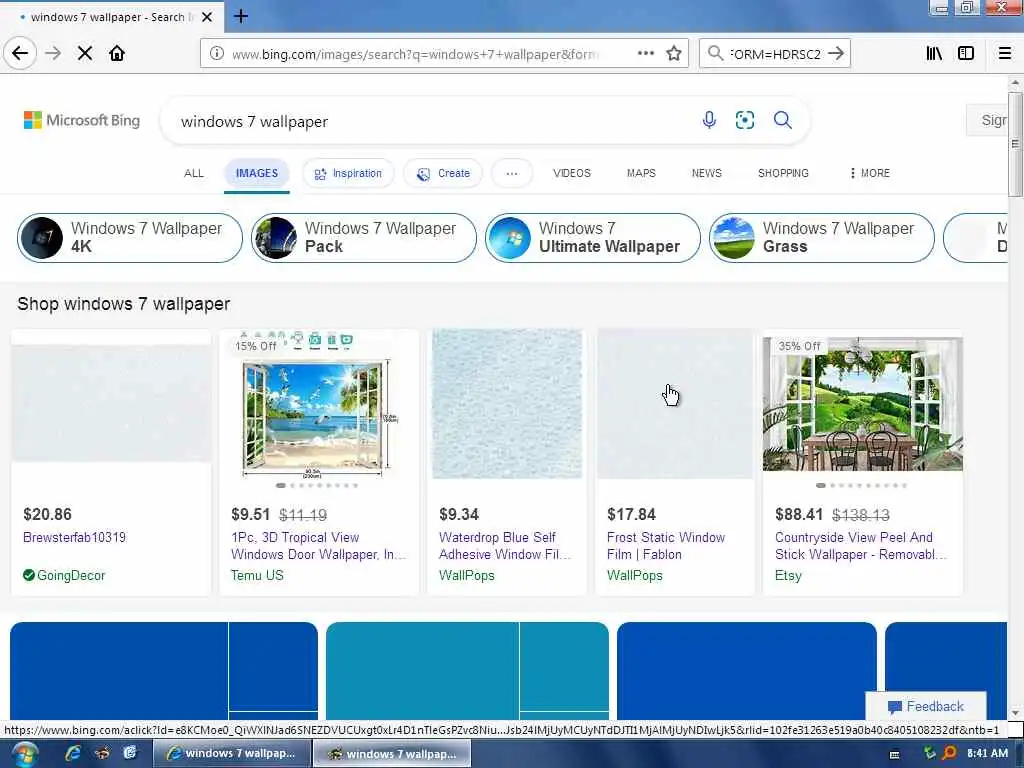Expand the MORE search categories menu

(869, 173)
